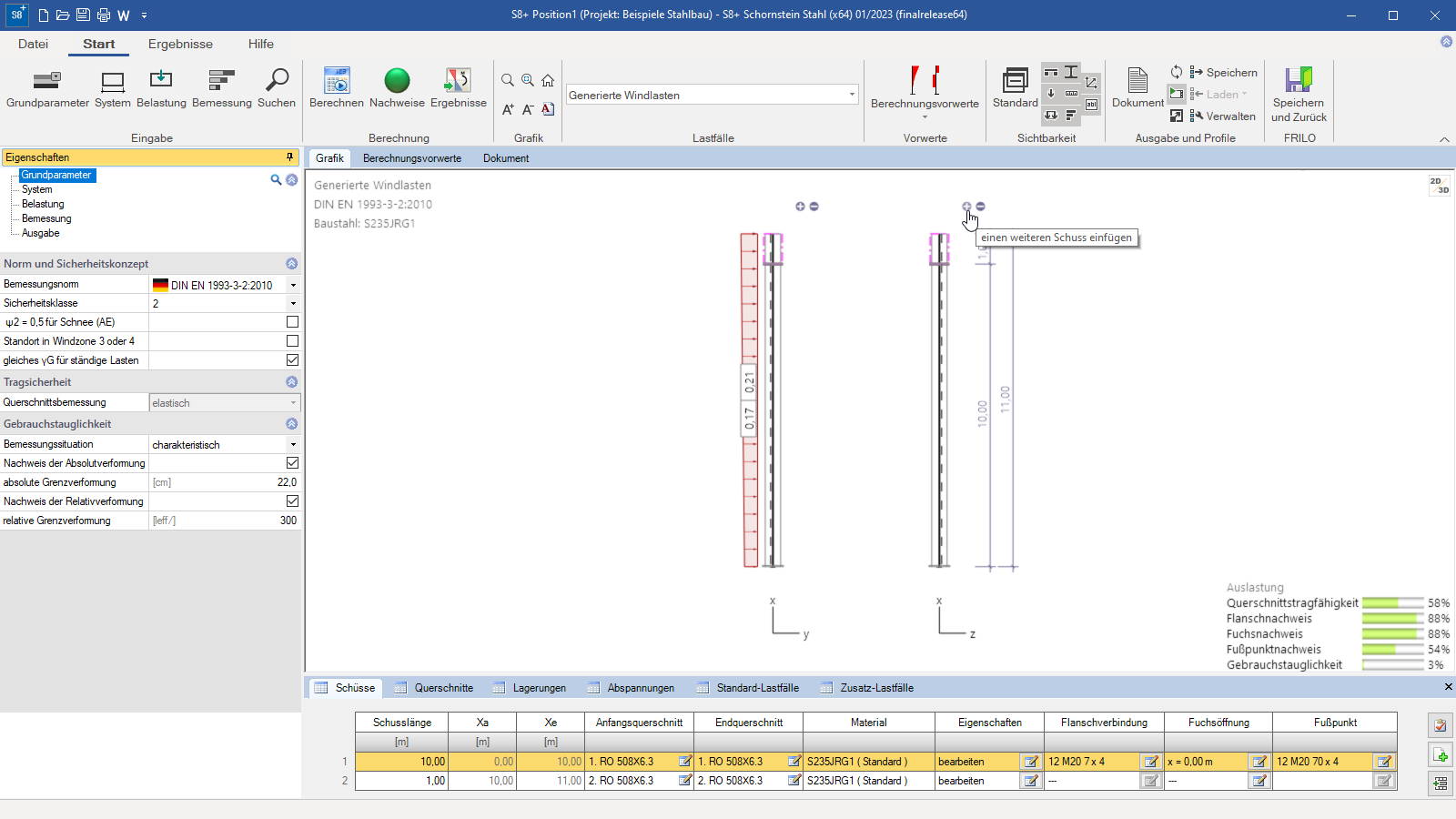Open the Datei menu
The height and width of the screenshot is (819, 1456).
tap(33, 44)
